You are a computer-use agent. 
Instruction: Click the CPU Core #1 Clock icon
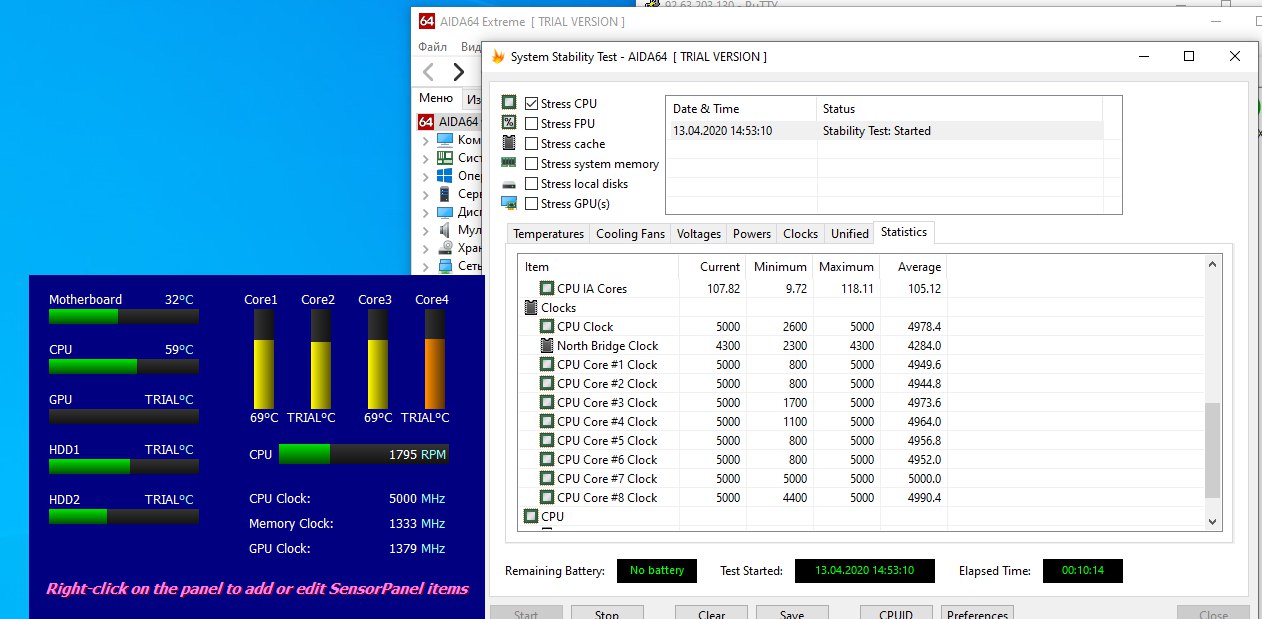pos(547,364)
